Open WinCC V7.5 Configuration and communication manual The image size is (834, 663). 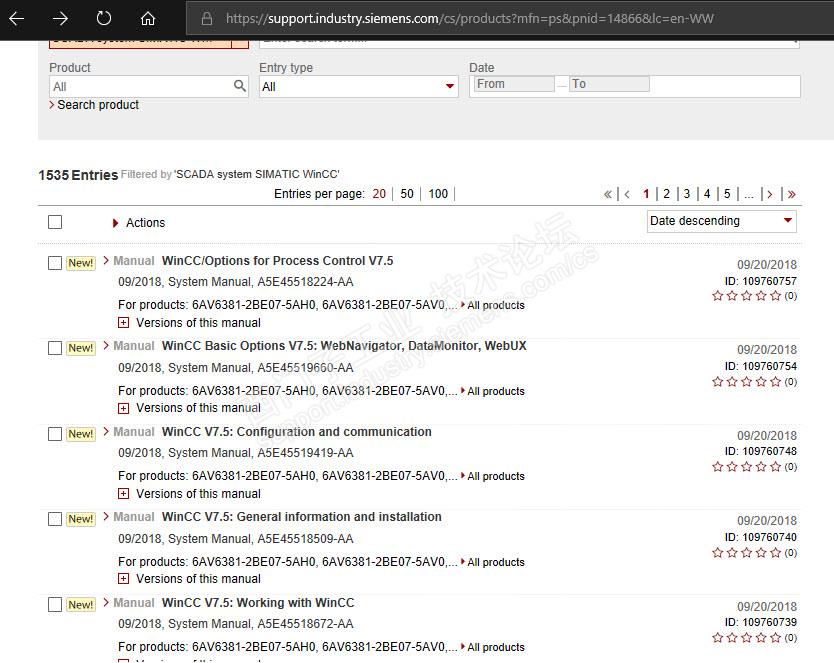point(296,432)
